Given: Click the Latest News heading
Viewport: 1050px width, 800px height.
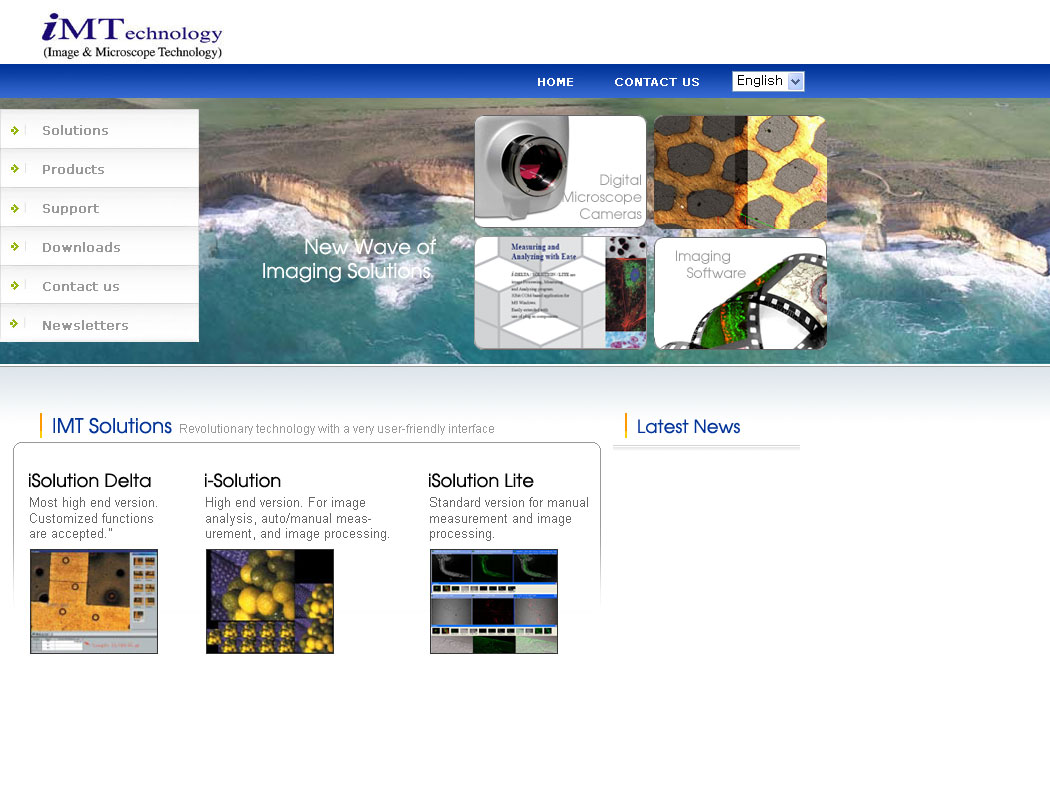Looking at the screenshot, I should (688, 426).
